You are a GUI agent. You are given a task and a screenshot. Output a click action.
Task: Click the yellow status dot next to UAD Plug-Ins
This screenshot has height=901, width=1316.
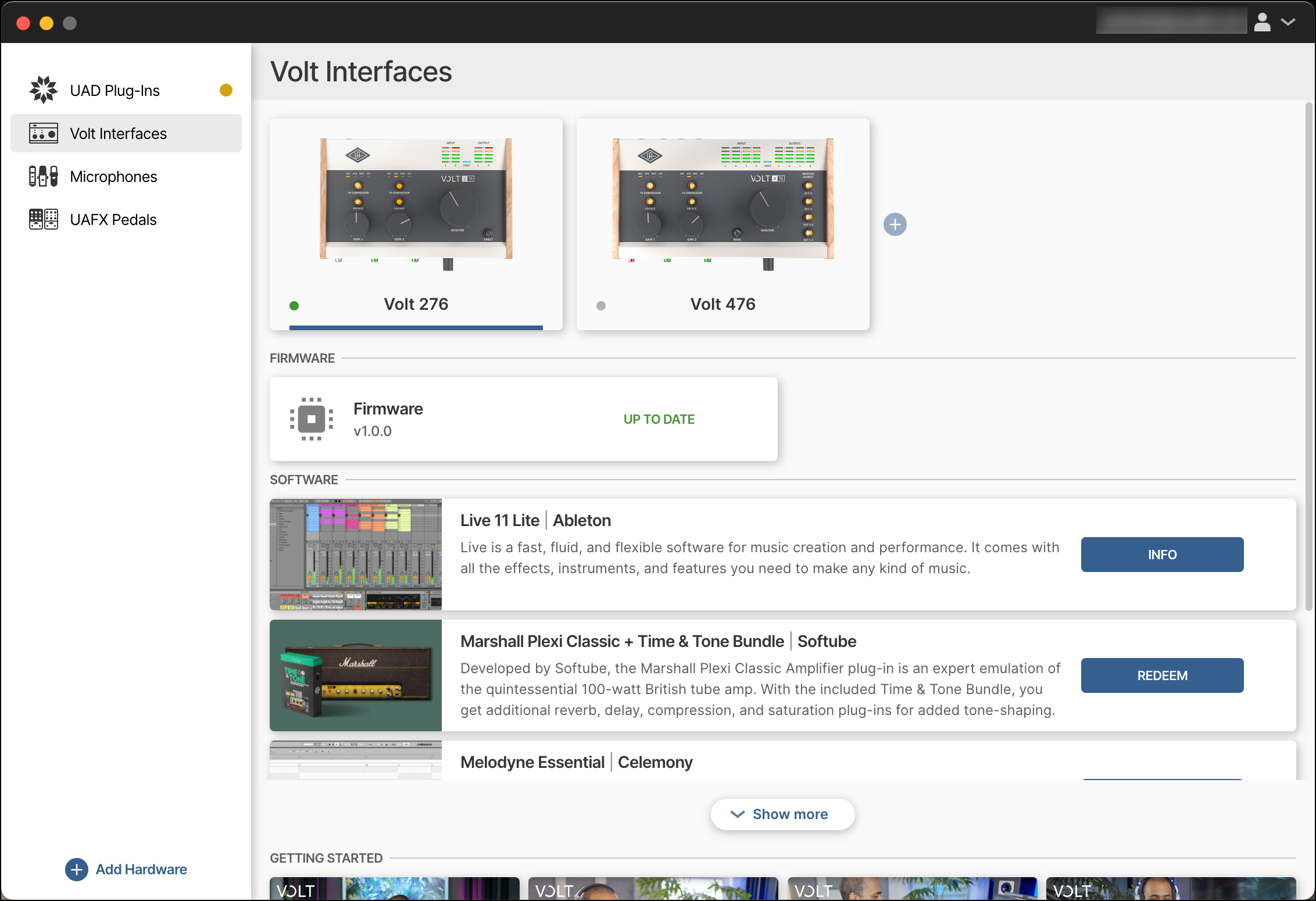226,90
